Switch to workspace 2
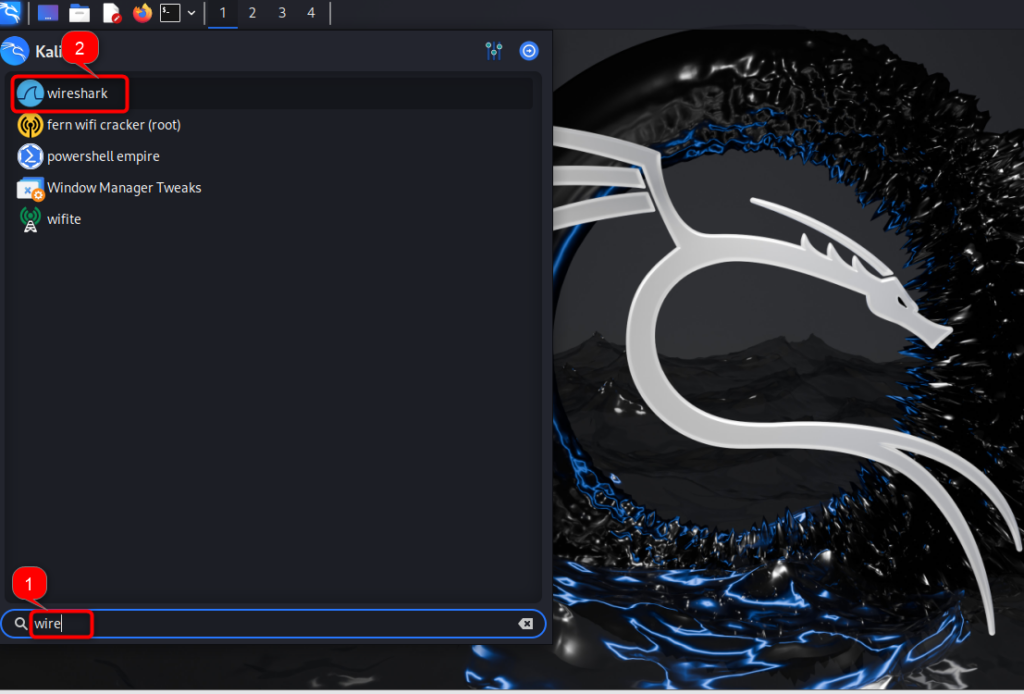 click(252, 13)
